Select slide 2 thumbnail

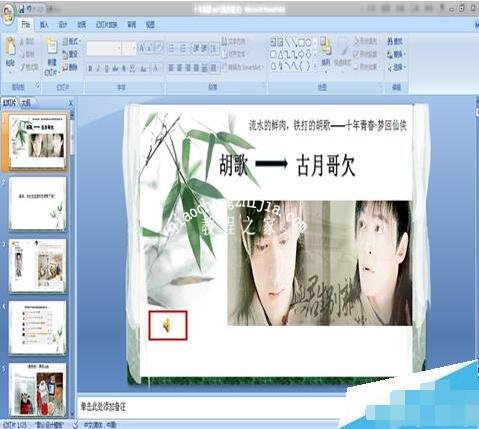(37, 203)
